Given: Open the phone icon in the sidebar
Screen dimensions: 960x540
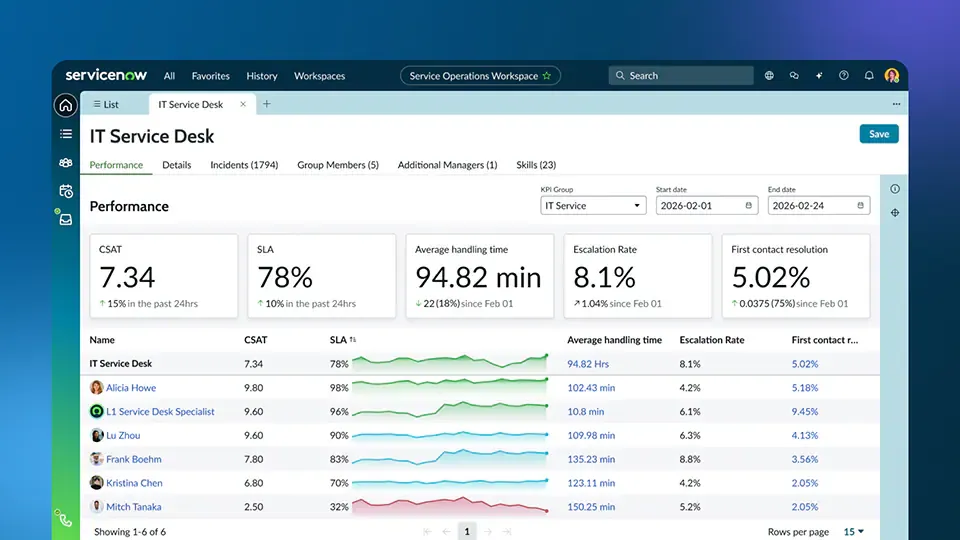Looking at the screenshot, I should [65, 520].
